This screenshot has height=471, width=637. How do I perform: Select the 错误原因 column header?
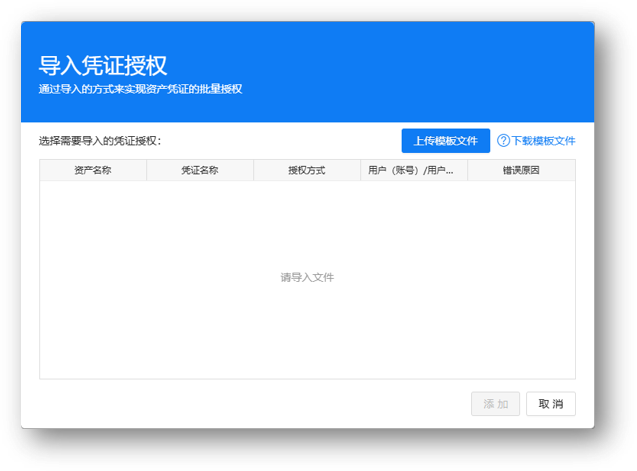[x=521, y=171]
